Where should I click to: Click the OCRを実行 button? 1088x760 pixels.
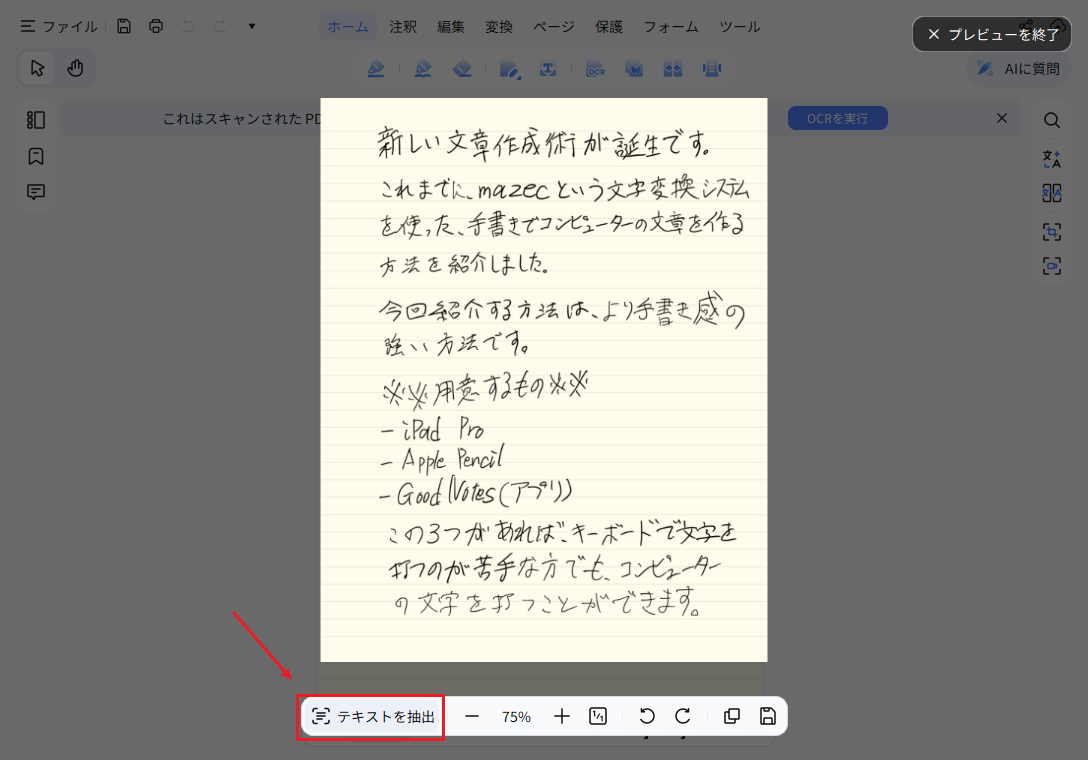click(838, 118)
